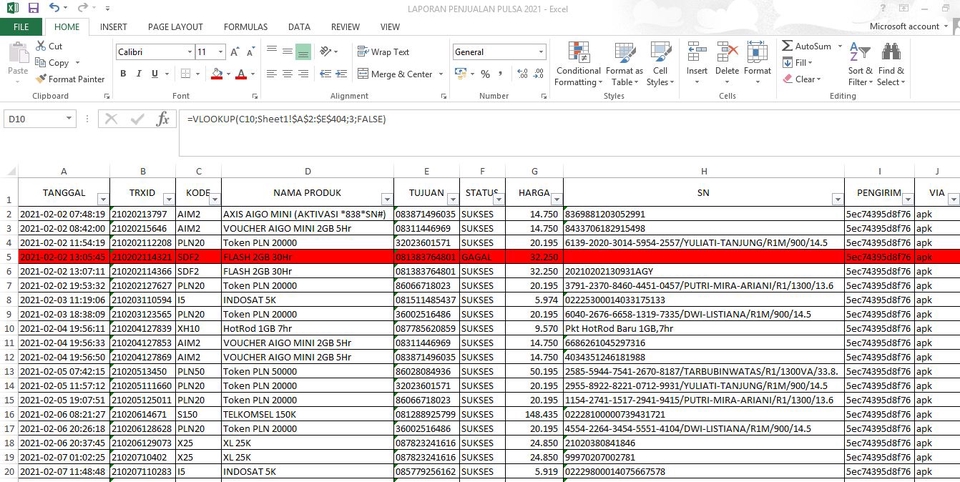Open the FILE tab
This screenshot has height=482, width=960.
(21, 27)
